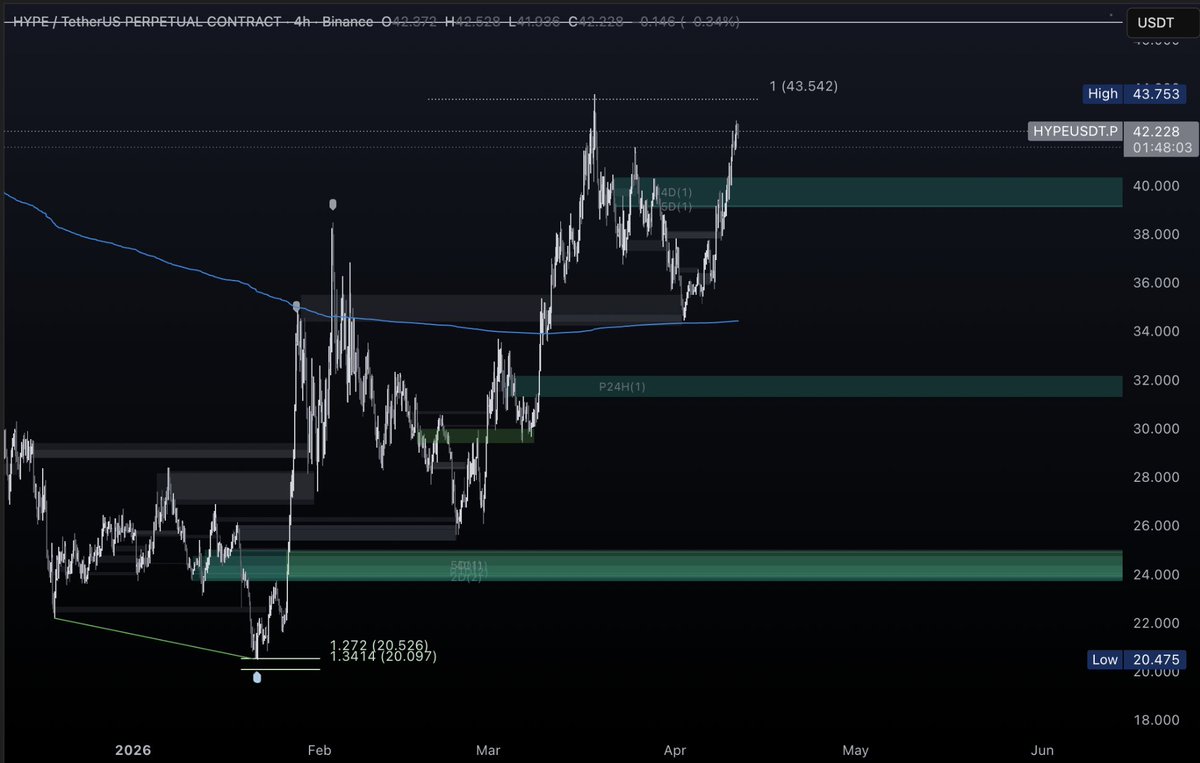Click 38.000 on the price axis

pyautogui.click(x=1155, y=235)
